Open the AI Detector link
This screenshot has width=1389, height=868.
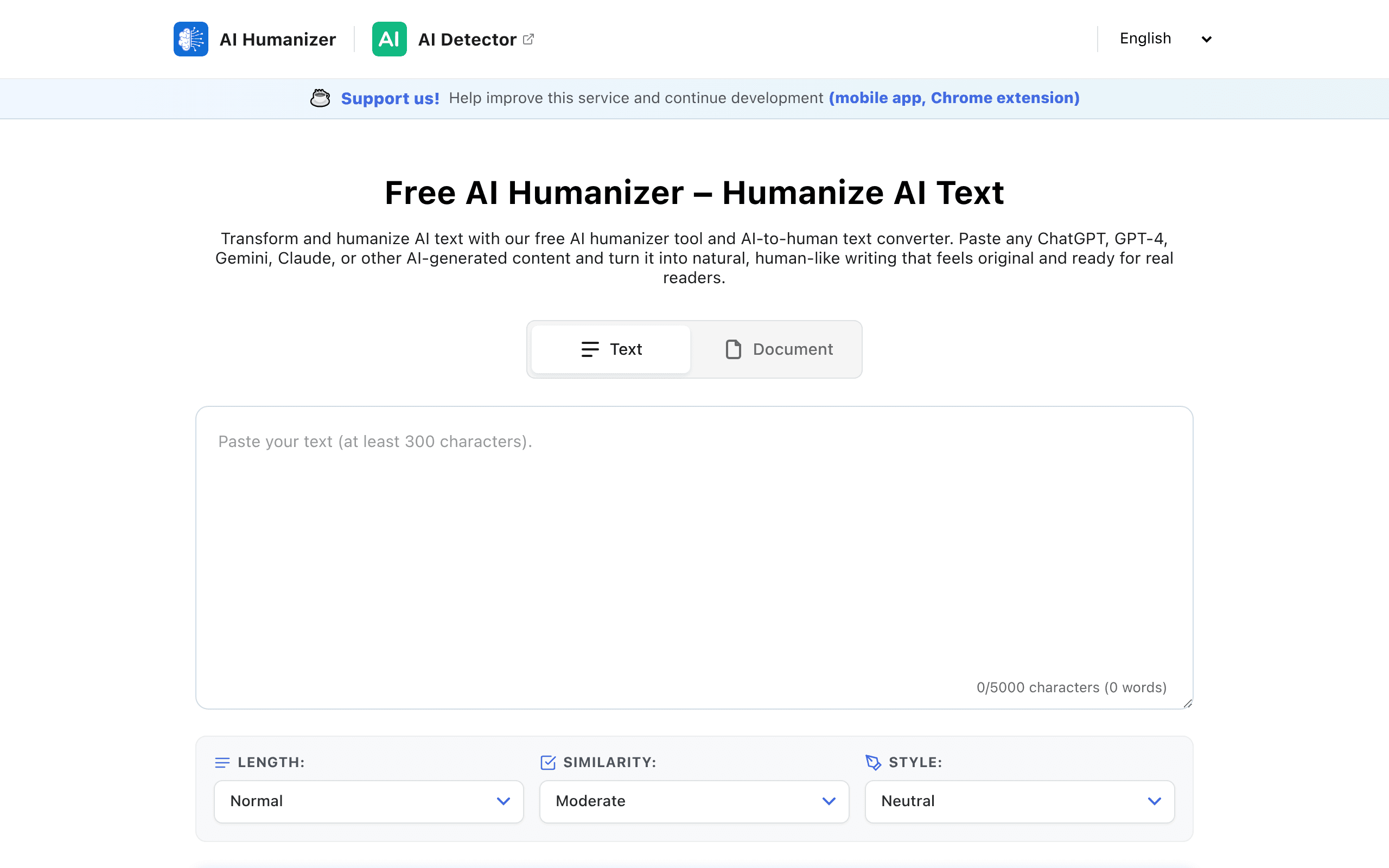point(454,39)
